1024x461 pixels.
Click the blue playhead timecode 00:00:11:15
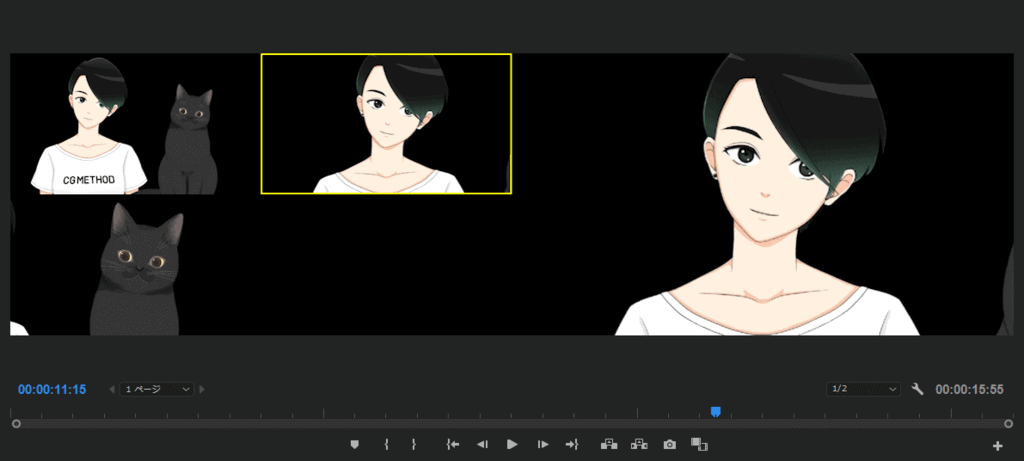click(52, 389)
